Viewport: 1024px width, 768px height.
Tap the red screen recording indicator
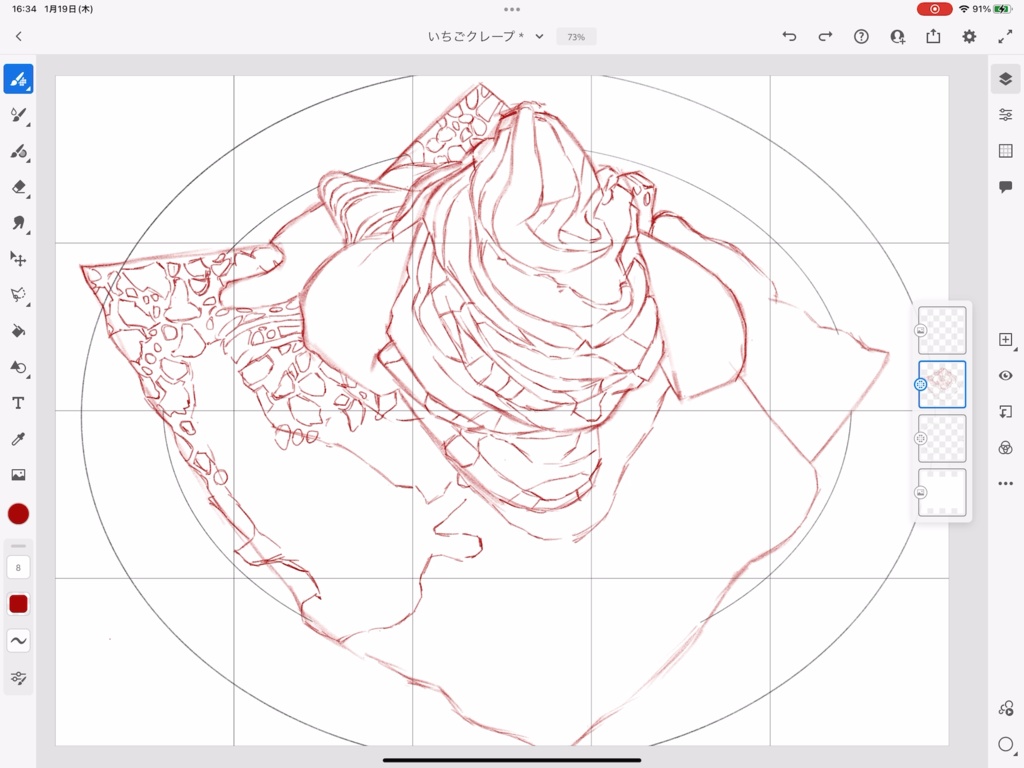935,9
